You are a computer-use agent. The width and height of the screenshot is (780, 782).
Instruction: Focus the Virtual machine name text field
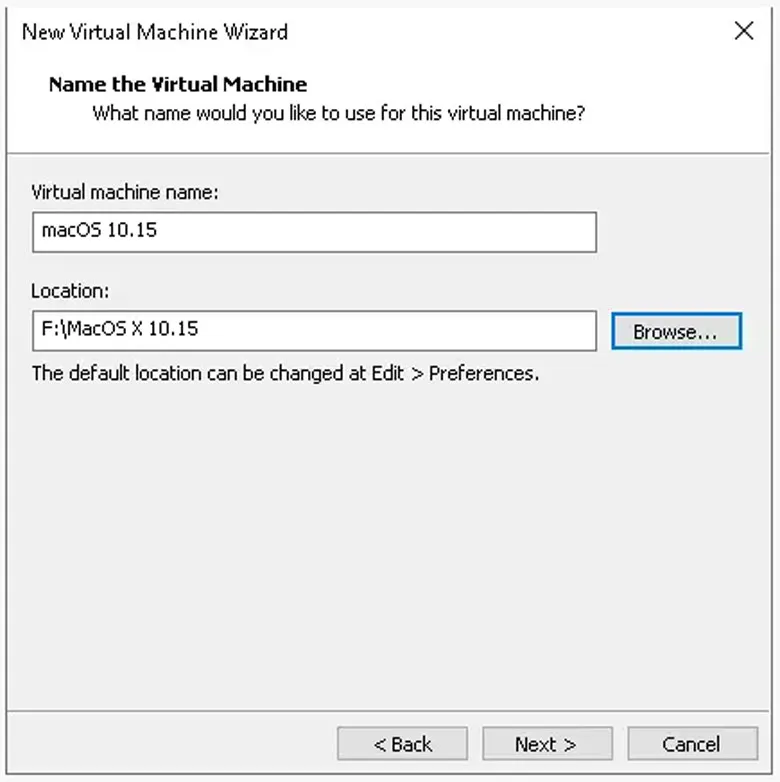pyautogui.click(x=314, y=232)
